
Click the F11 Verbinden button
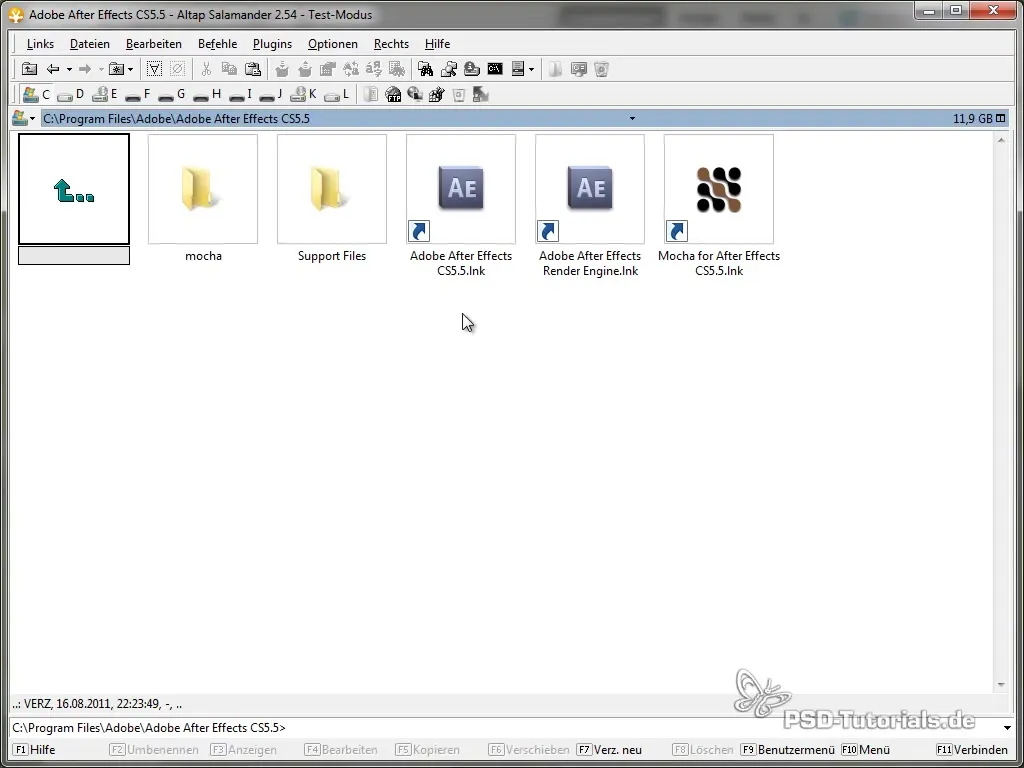[972, 750]
